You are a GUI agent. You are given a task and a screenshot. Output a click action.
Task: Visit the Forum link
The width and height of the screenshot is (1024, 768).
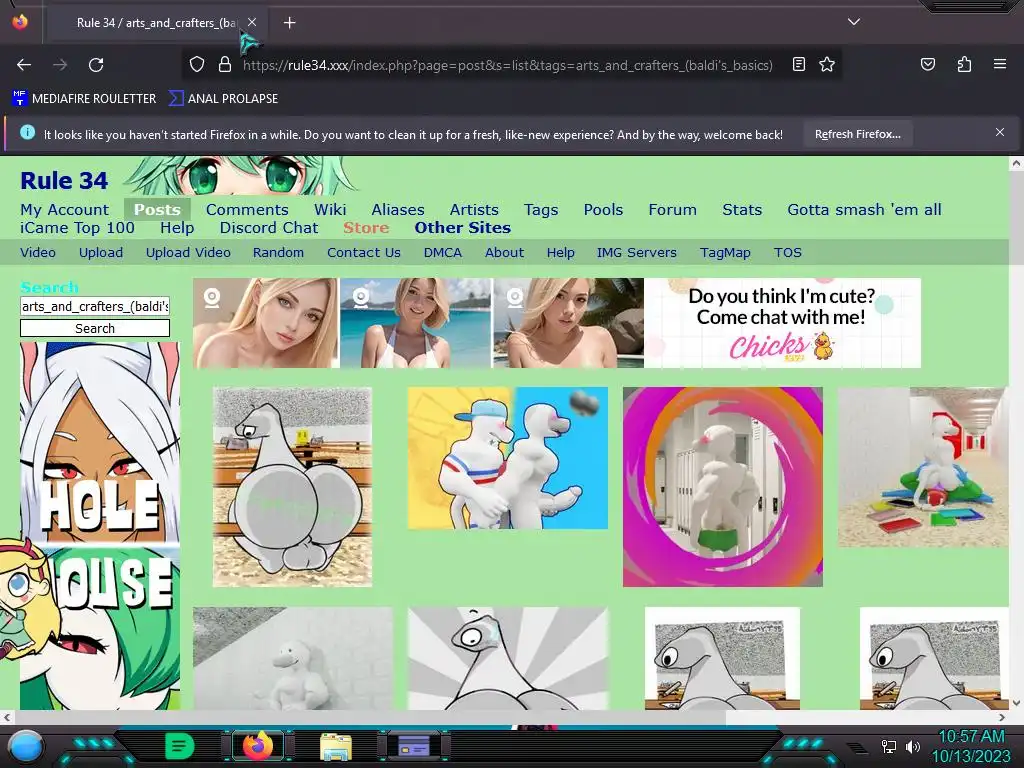672,210
